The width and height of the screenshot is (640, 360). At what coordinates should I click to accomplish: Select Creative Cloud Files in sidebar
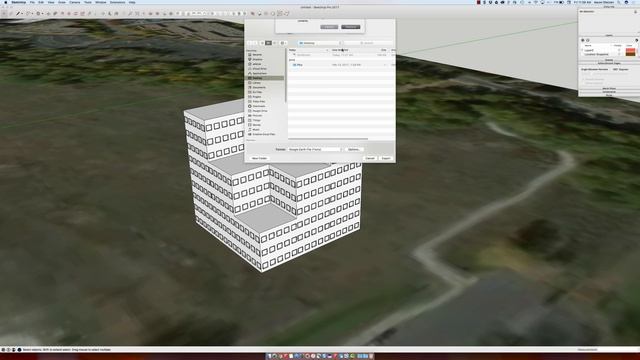264,134
